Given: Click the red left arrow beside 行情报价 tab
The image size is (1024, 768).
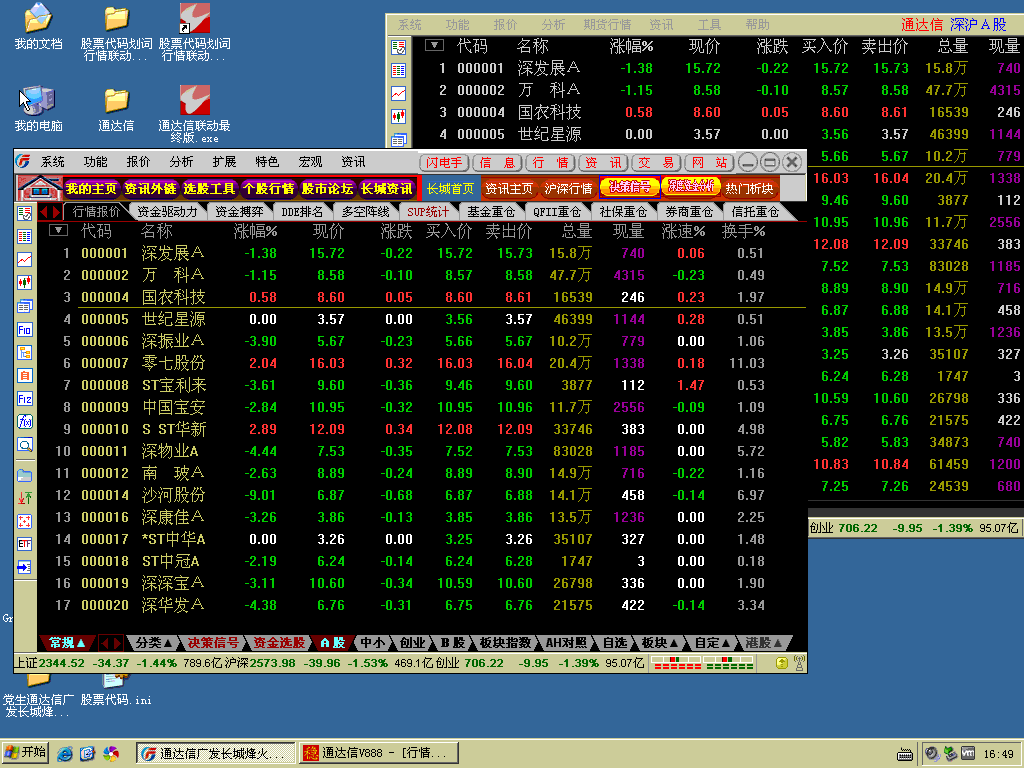Looking at the screenshot, I should 44,212.
